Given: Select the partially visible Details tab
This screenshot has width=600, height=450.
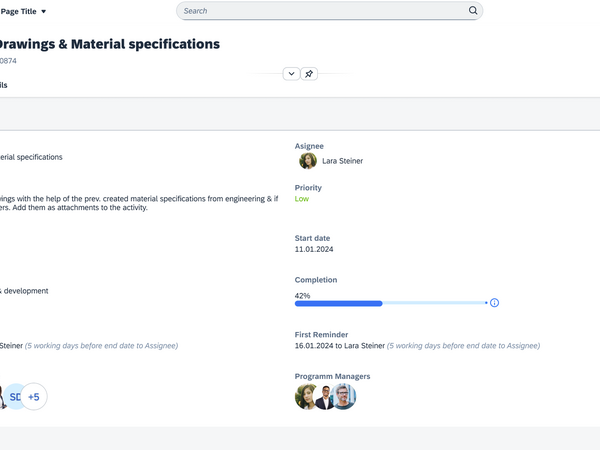Looking at the screenshot, I should [x=4, y=86].
